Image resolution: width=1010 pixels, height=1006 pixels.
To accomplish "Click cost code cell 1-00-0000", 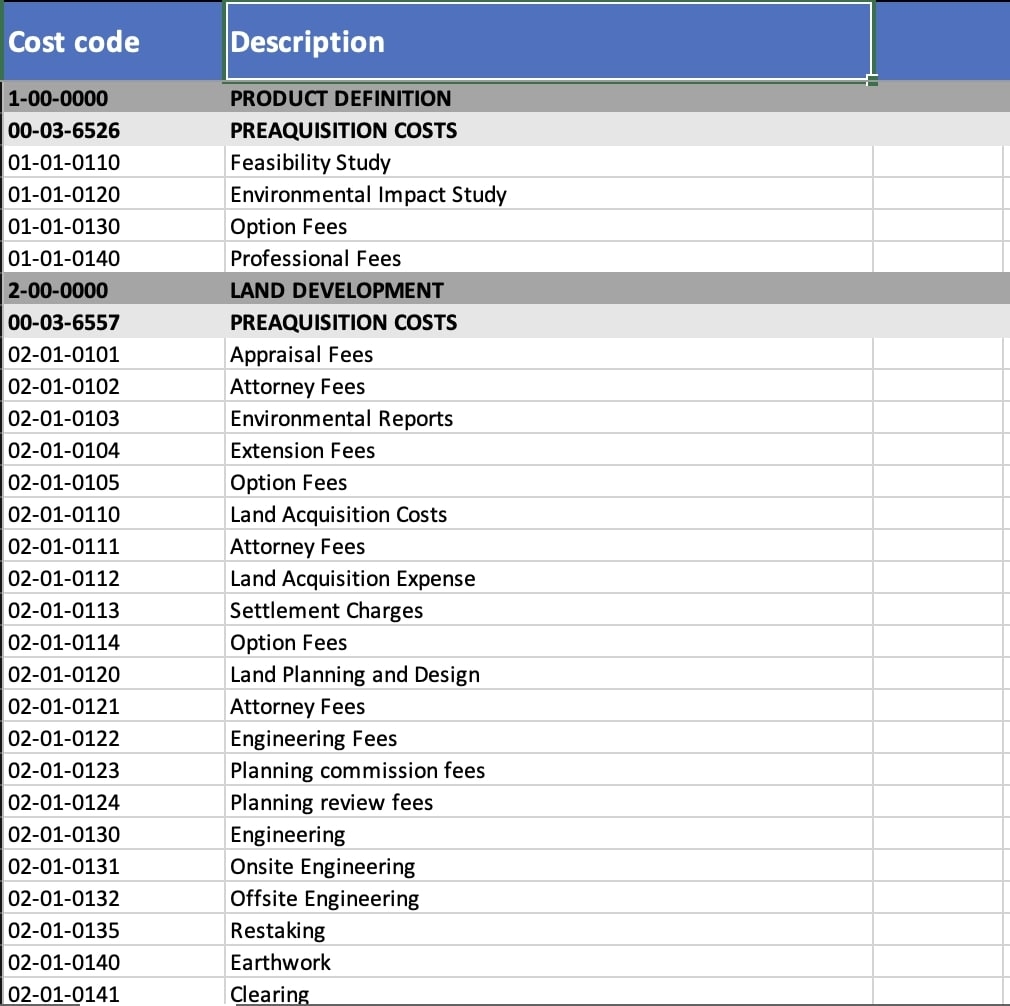I will click(x=112, y=98).
